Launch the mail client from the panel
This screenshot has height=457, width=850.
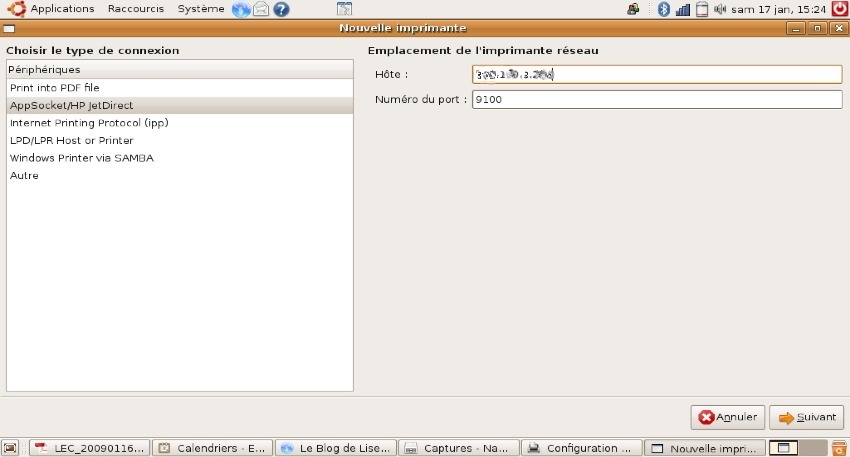[261, 9]
